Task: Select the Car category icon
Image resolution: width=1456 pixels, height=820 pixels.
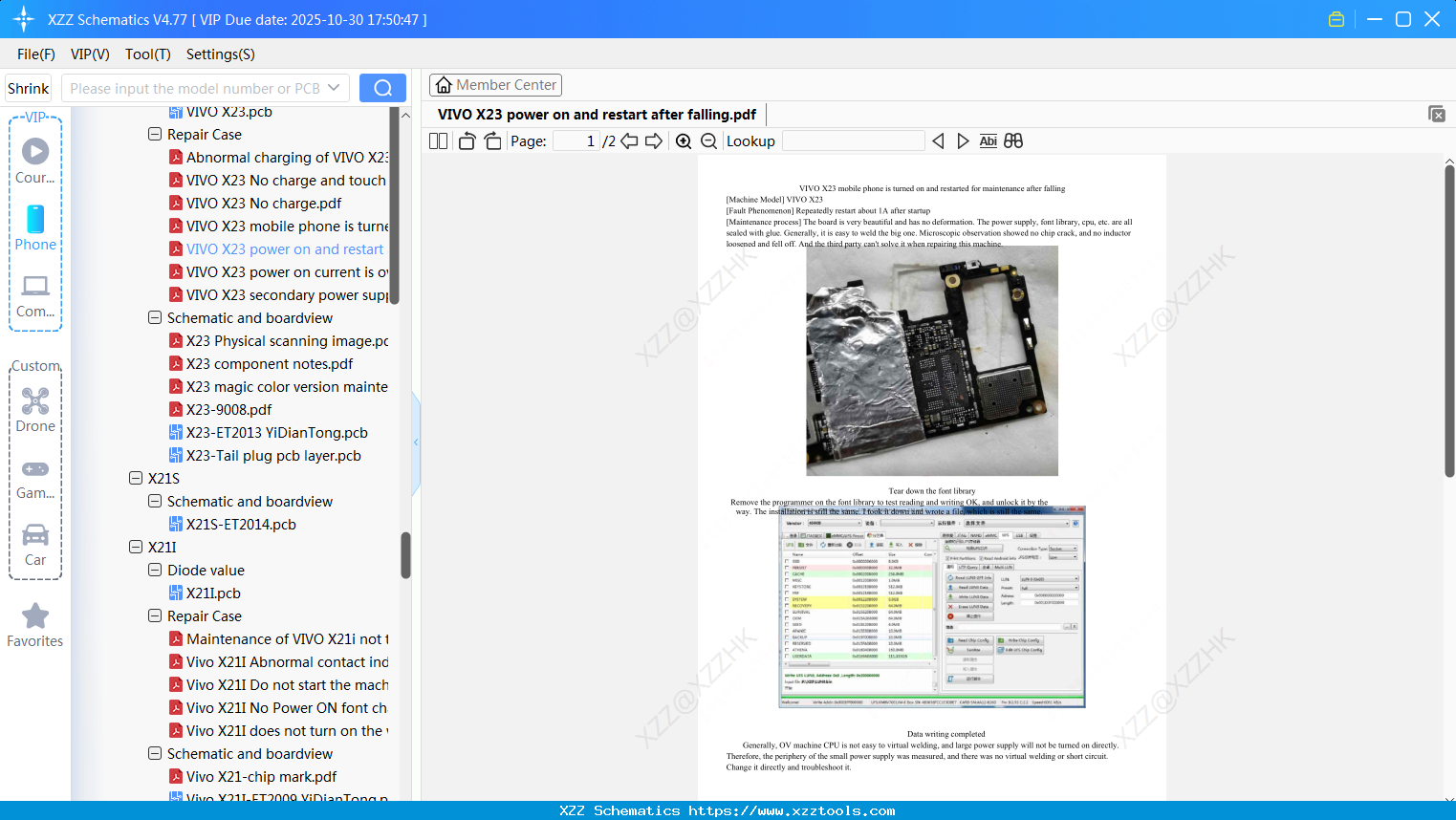Action: (35, 534)
